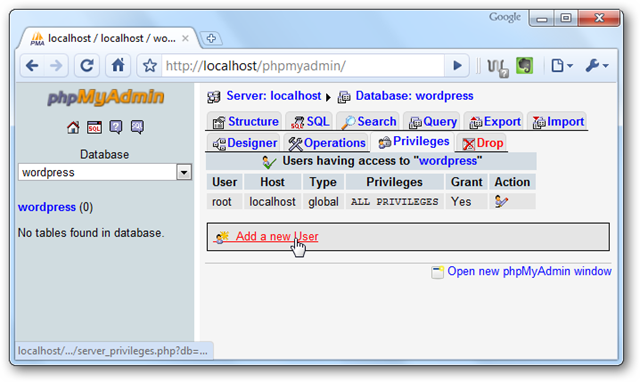
Task: Click the address bar URL field
Action: [303, 66]
